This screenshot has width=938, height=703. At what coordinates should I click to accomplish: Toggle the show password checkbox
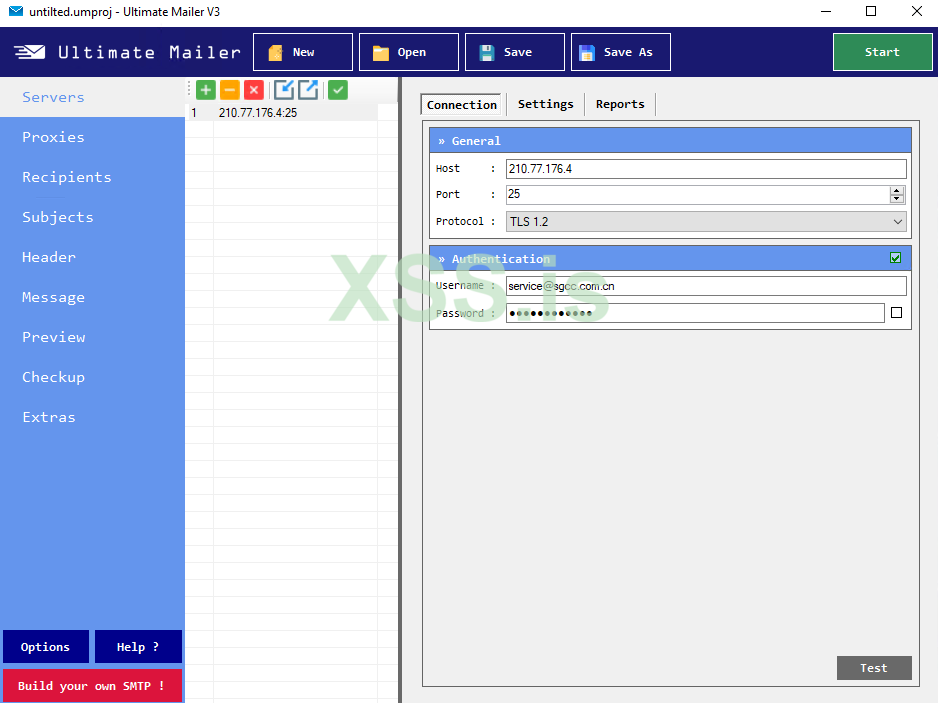[x=896, y=312]
